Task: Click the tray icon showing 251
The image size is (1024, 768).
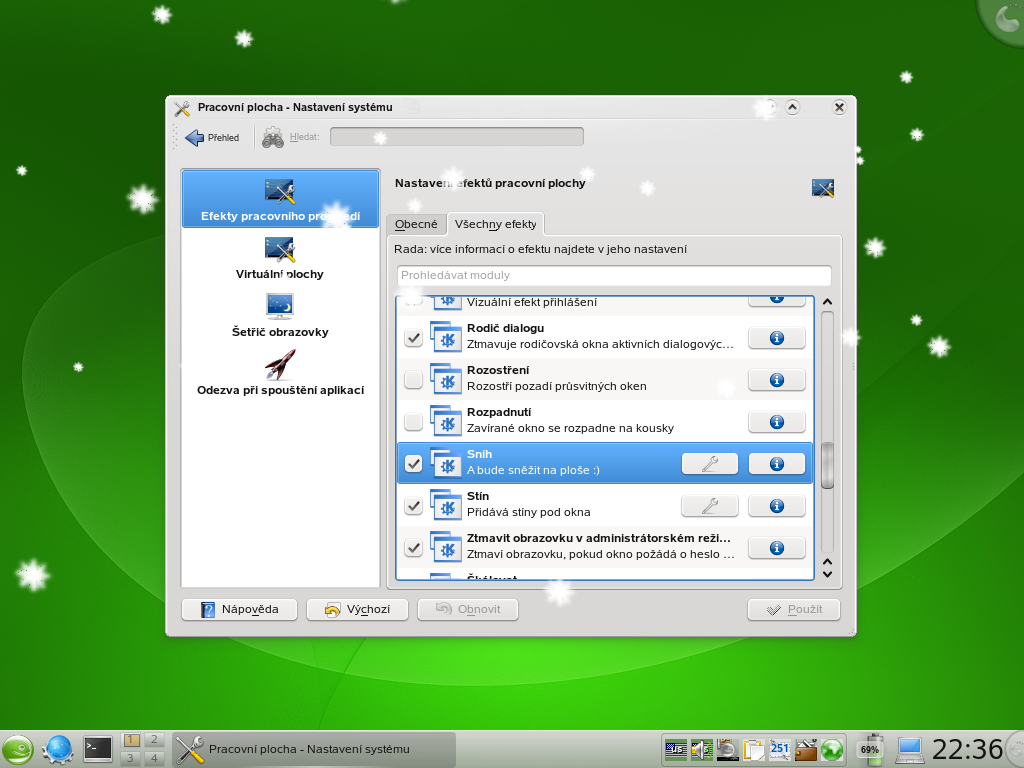Action: 780,750
